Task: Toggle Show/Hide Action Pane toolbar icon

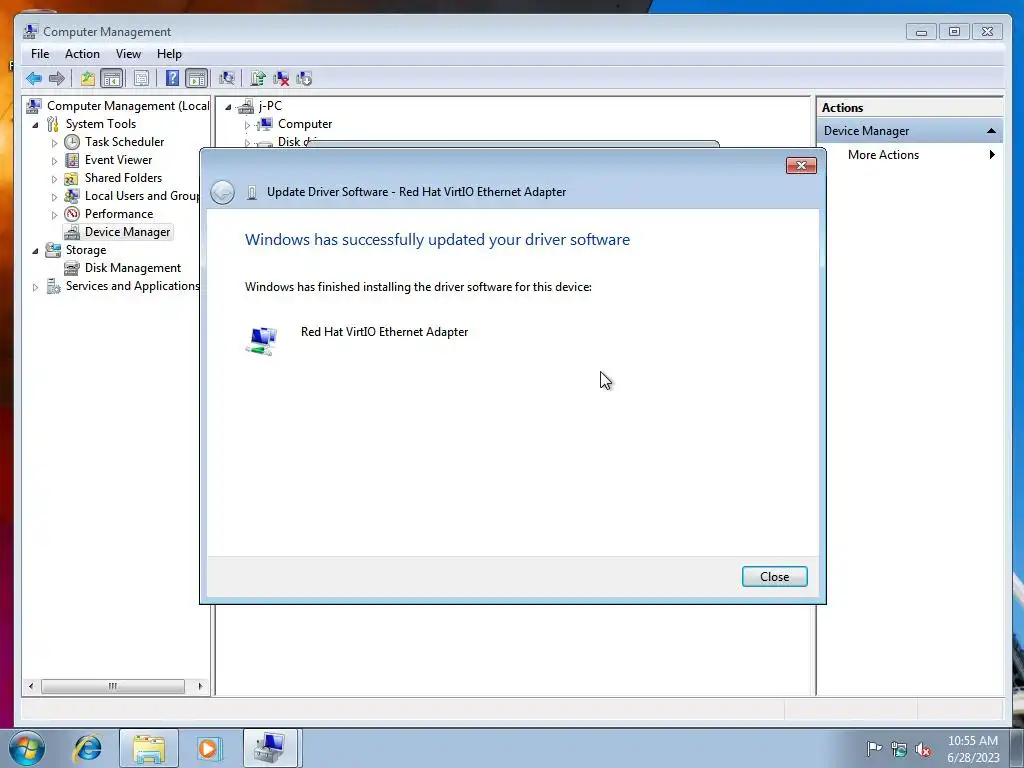Action: 197,79
